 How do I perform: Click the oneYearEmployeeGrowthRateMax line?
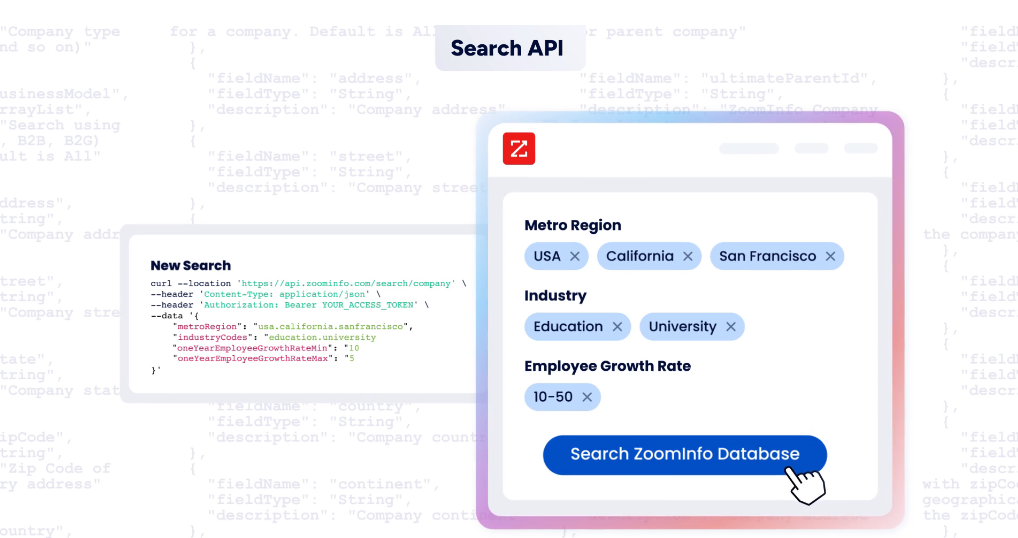click(264, 358)
